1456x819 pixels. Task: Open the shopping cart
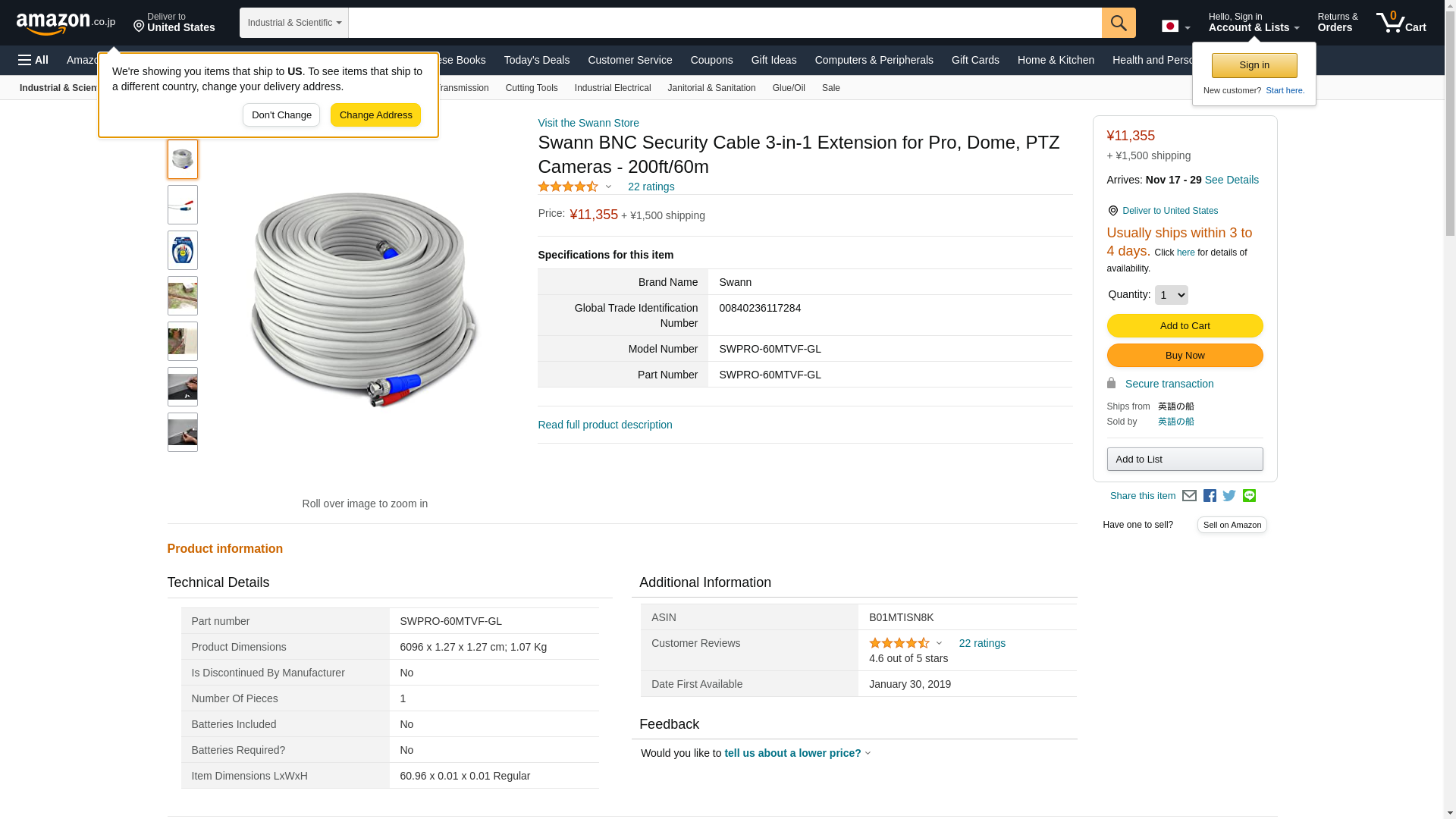pyautogui.click(x=1401, y=23)
